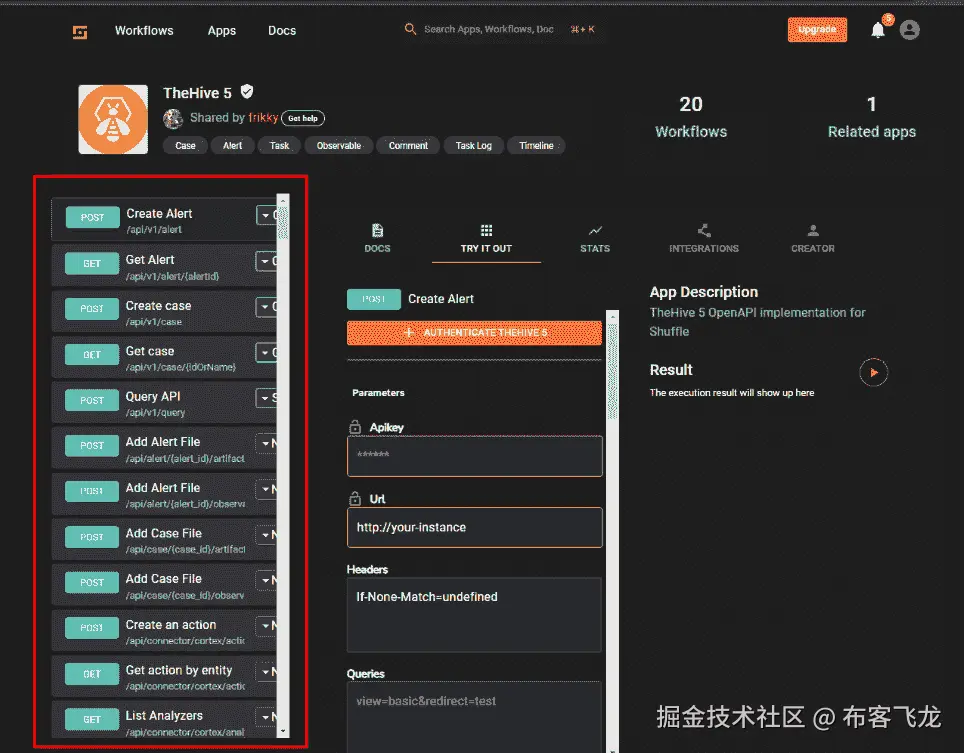Open the user account avatar menu
Viewport: 964px width, 753px height.
tap(909, 30)
